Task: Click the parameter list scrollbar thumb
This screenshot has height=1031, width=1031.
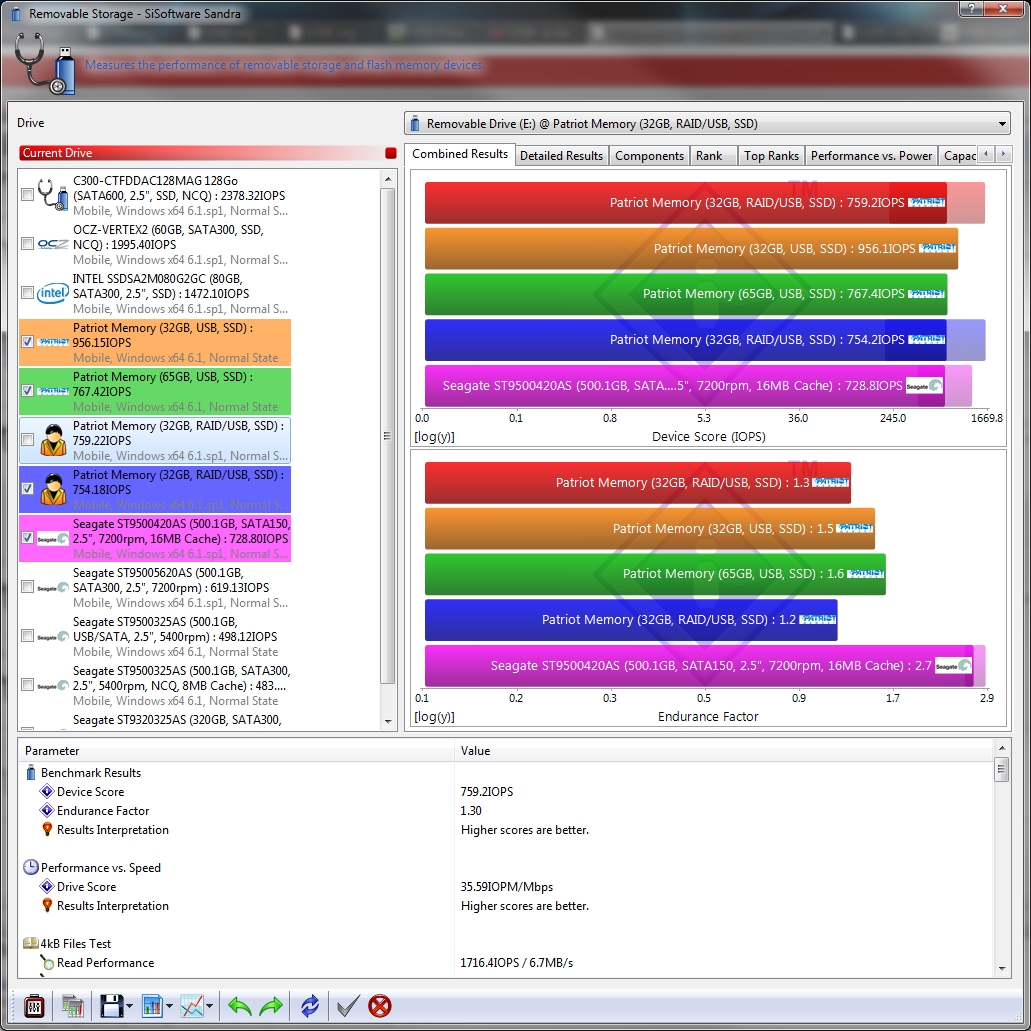Action: 1001,769
